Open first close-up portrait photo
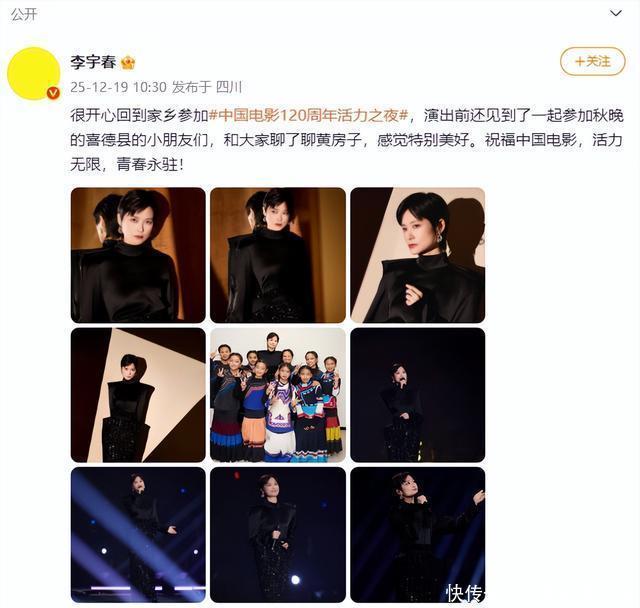 point(138,255)
